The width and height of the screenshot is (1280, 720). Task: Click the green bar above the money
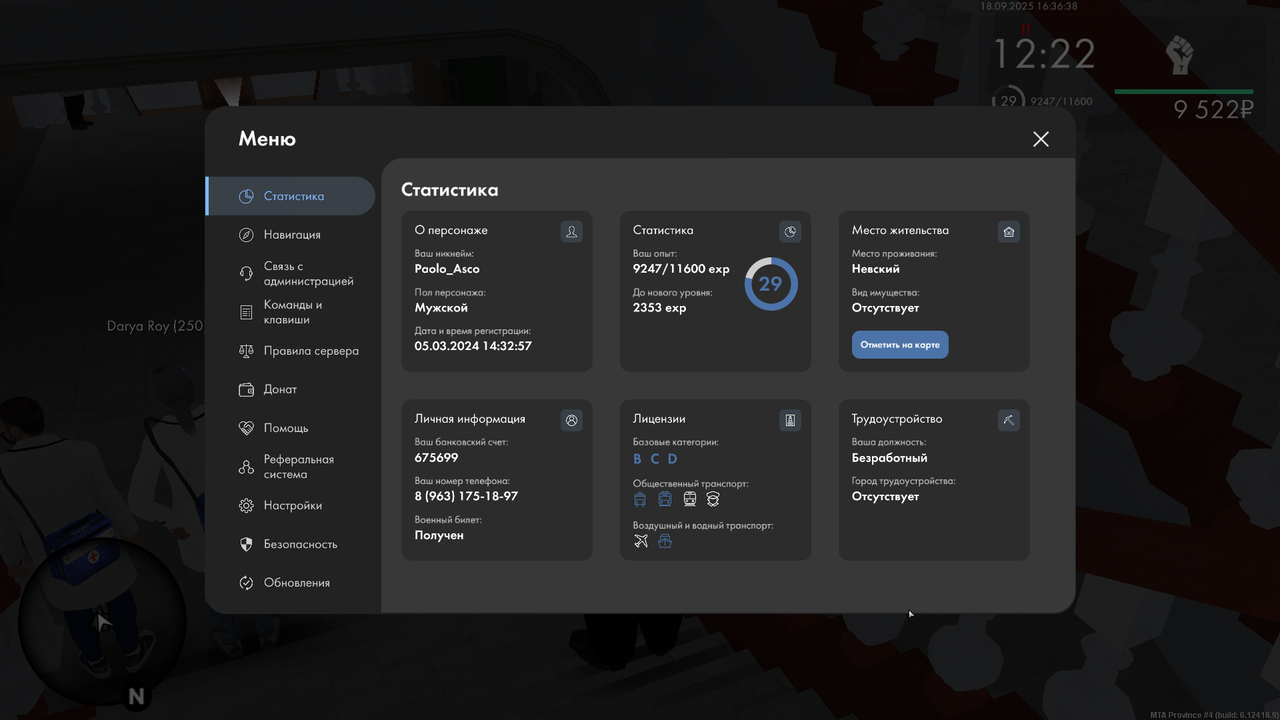pyautogui.click(x=1183, y=91)
